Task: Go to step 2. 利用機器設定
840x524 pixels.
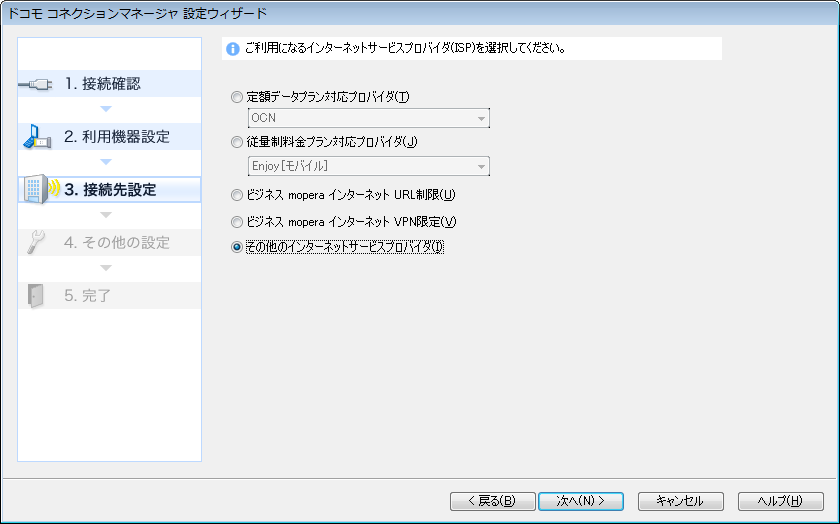Action: [117, 137]
